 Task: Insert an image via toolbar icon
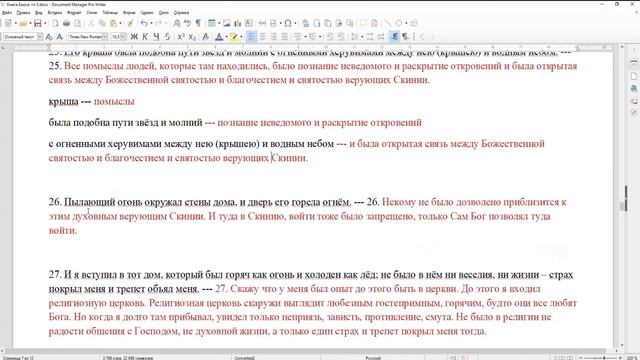point(227,23)
